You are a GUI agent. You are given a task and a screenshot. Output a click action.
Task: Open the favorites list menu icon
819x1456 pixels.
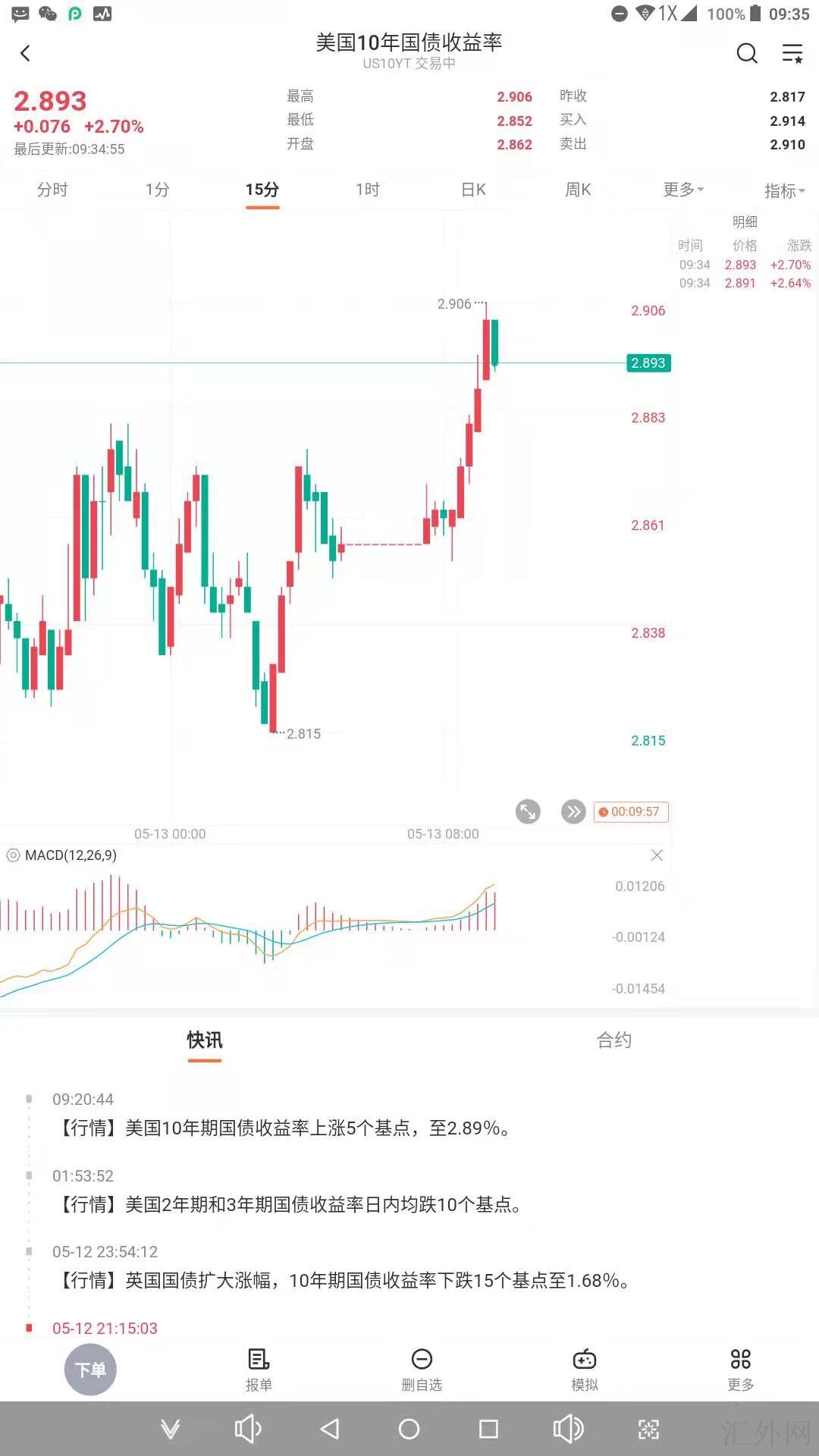792,53
